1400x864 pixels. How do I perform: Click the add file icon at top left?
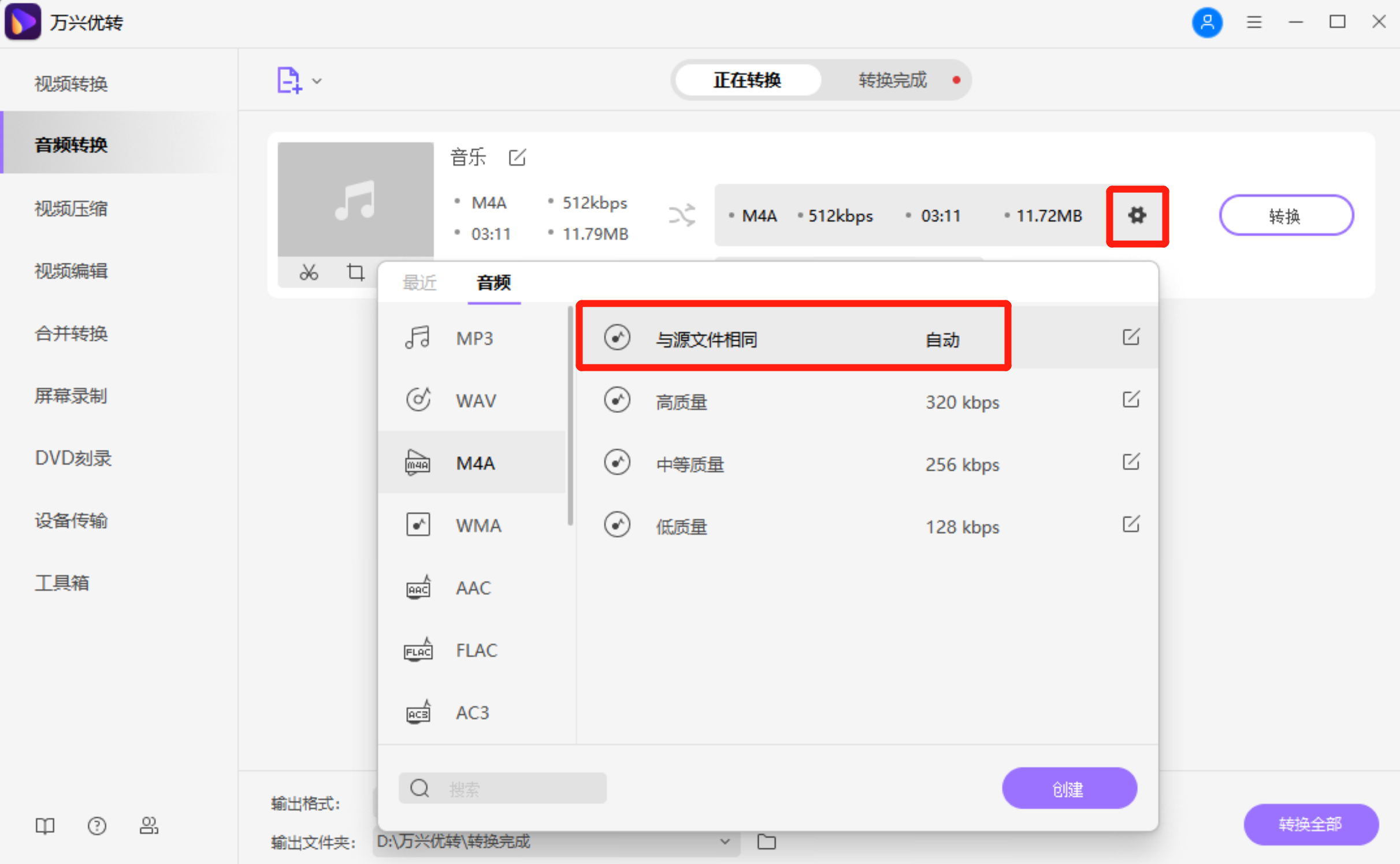[x=288, y=80]
